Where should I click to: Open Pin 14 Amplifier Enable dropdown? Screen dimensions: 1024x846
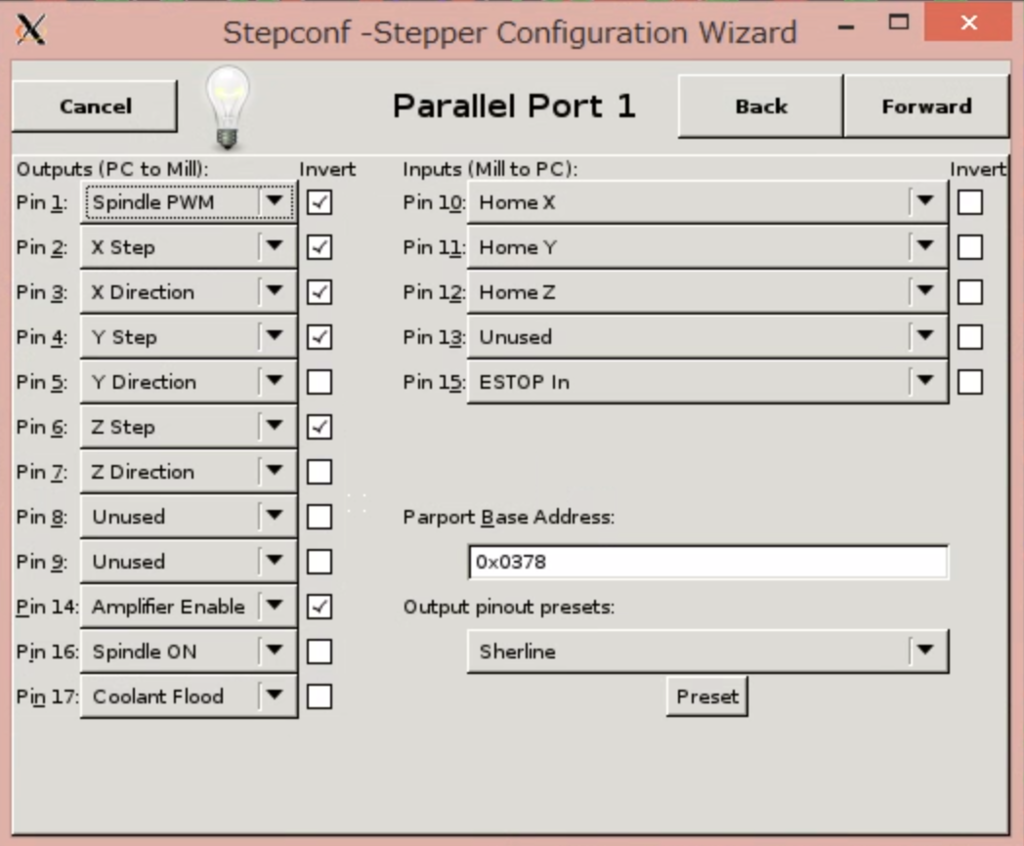[x=189, y=607]
